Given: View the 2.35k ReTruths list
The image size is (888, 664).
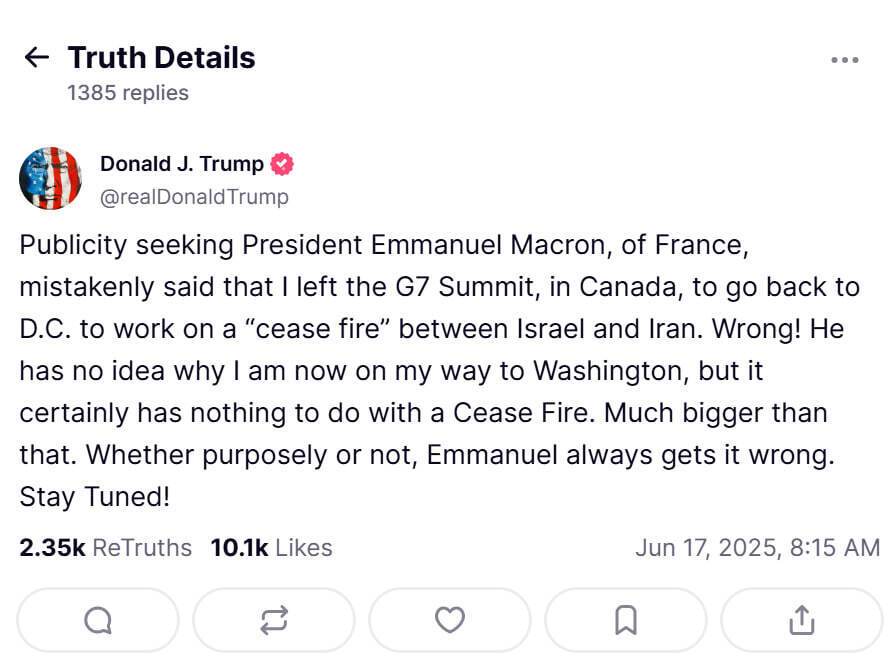Looking at the screenshot, I should [105, 548].
